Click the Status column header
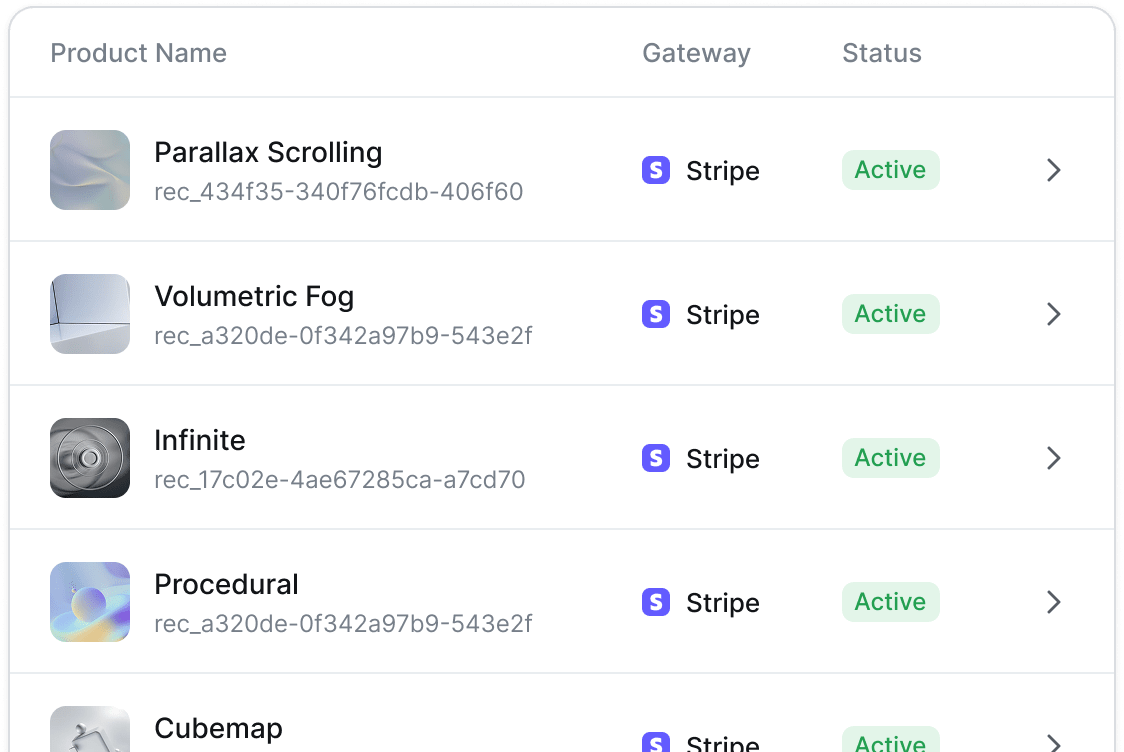Viewport: 1124px width, 752px height. pyautogui.click(x=882, y=53)
